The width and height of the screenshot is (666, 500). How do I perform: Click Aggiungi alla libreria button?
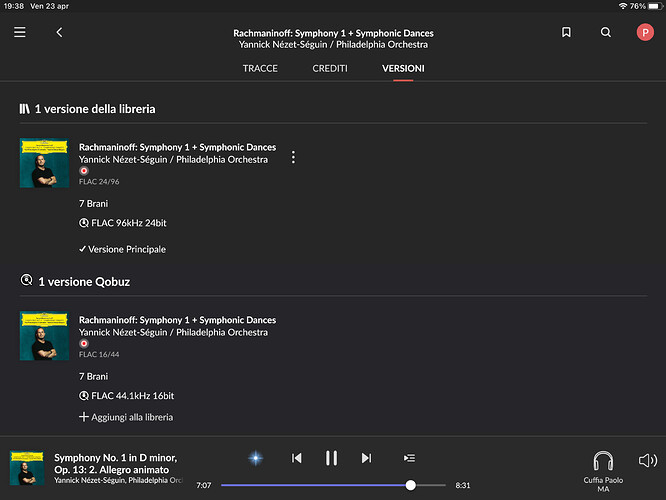pyautogui.click(x=126, y=417)
